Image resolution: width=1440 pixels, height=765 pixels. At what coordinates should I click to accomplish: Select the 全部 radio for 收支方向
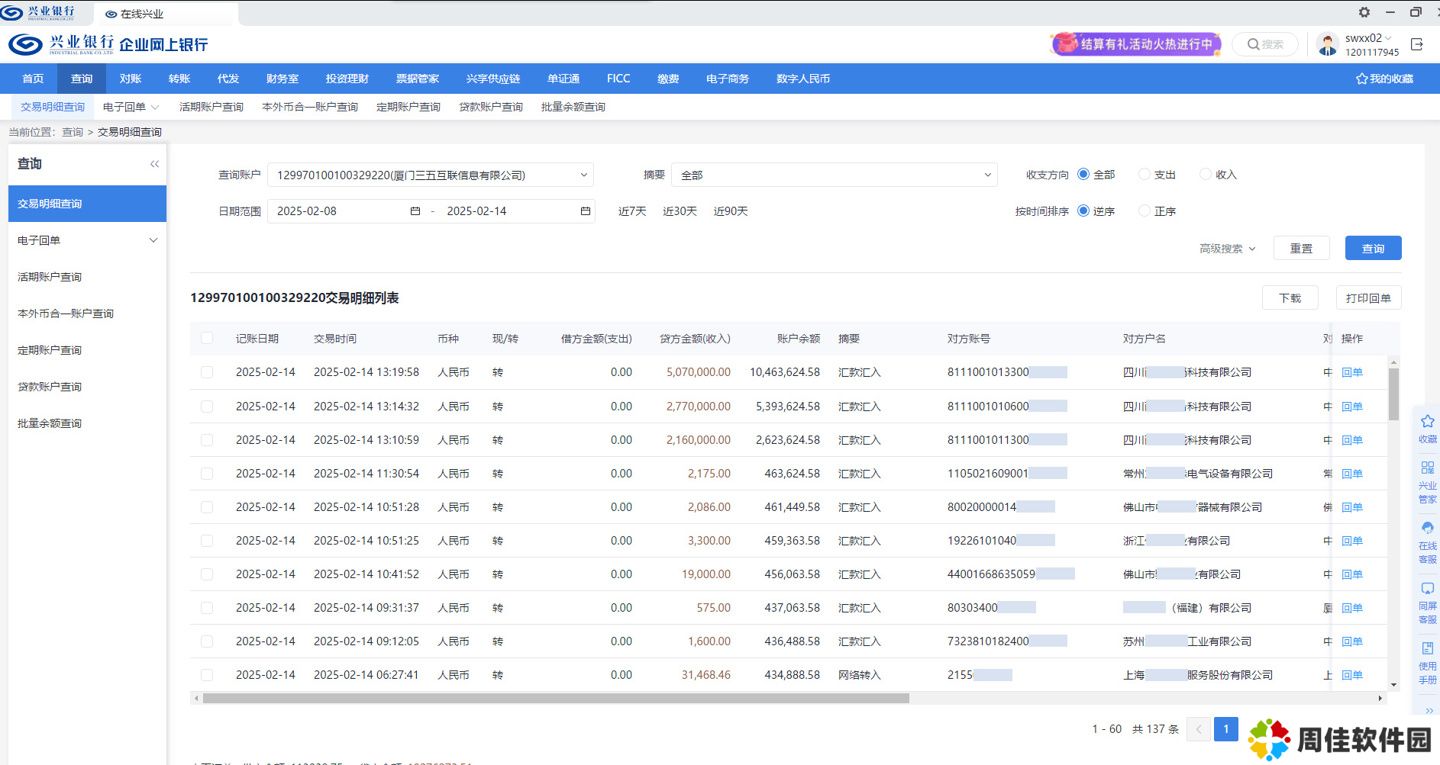pyautogui.click(x=1083, y=174)
